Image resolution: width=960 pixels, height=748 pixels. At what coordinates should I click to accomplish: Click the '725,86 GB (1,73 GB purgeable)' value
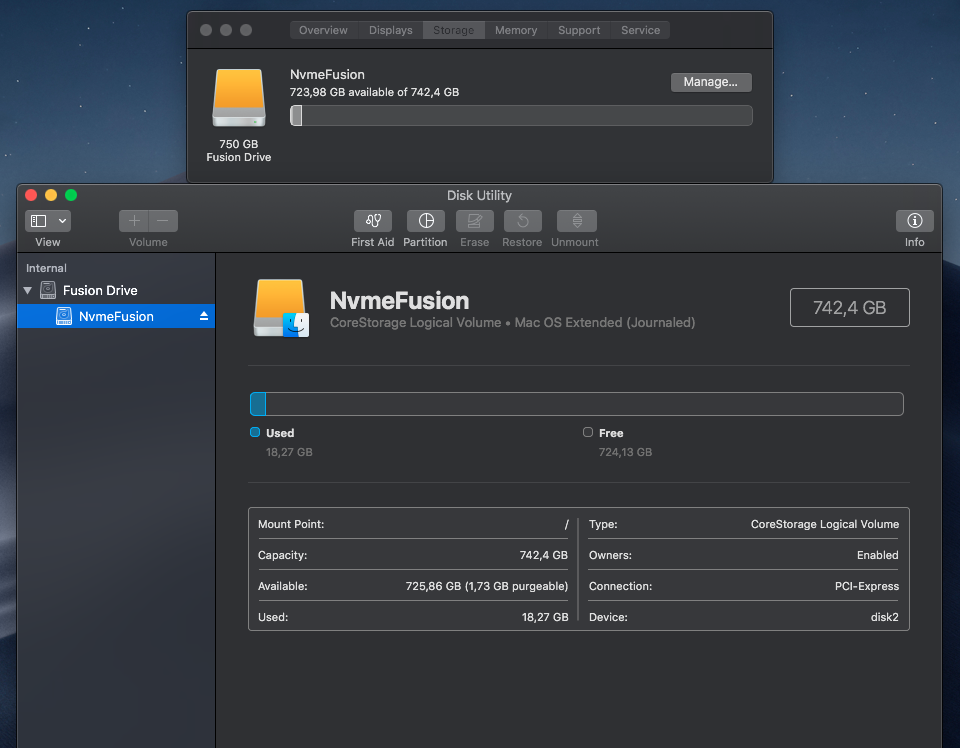coord(487,586)
